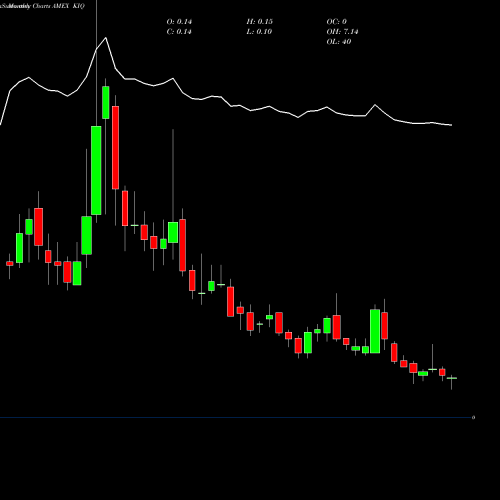Screen dimensions: 500x500
Task: Click the 'OL: 40' readout
Action: coord(339,42)
